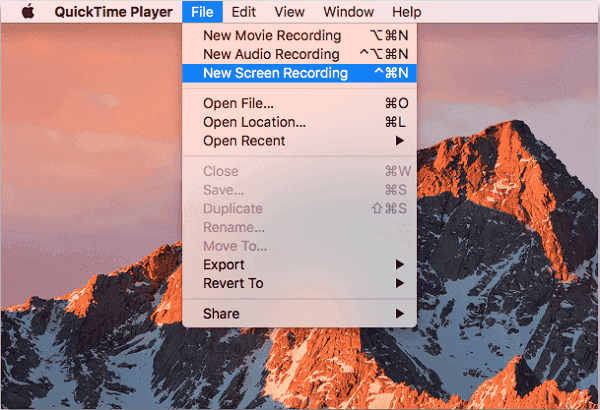Open the QuickTime Player application menu
The height and width of the screenshot is (410, 600).
[x=113, y=12]
